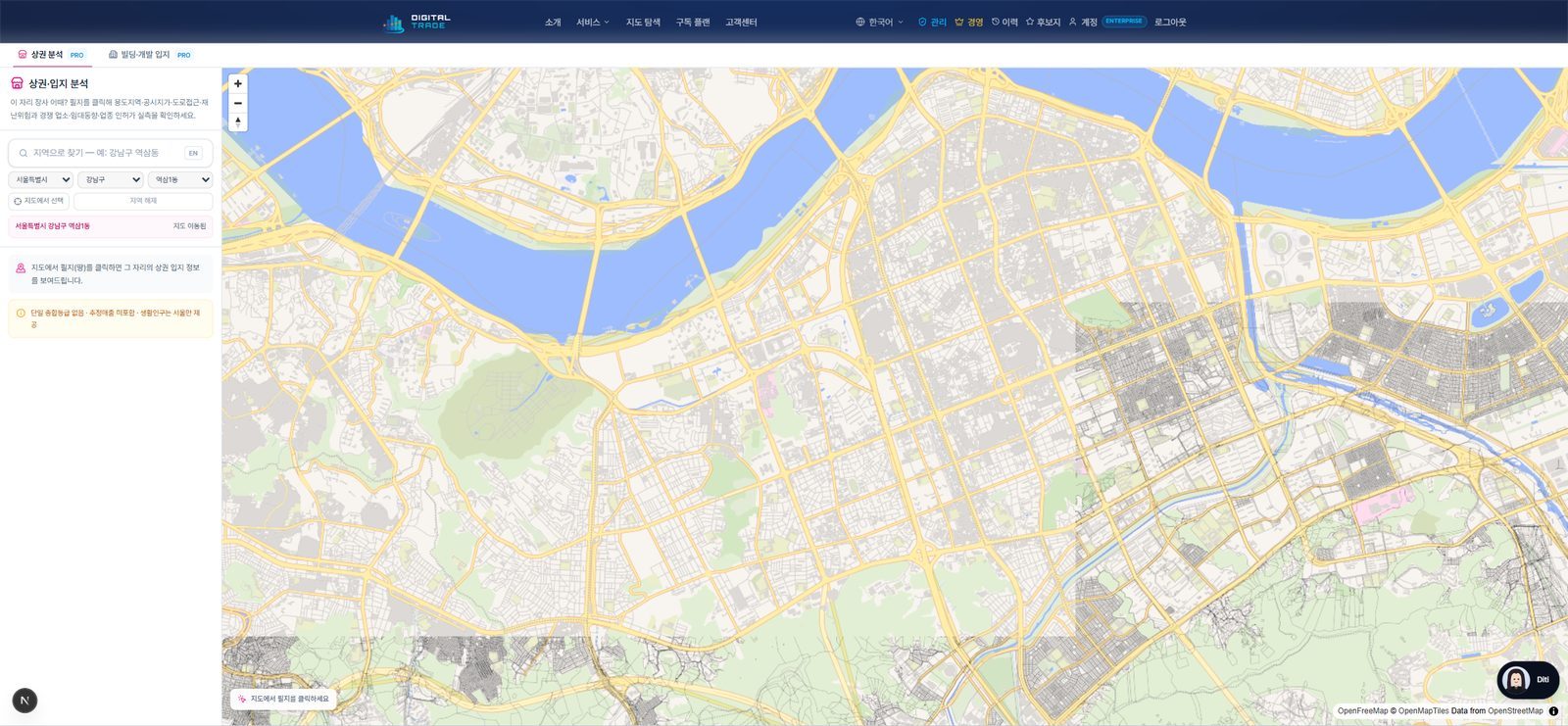This screenshot has width=1568, height=726.
Task: Reset map bearing with compass button
Action: point(237,122)
